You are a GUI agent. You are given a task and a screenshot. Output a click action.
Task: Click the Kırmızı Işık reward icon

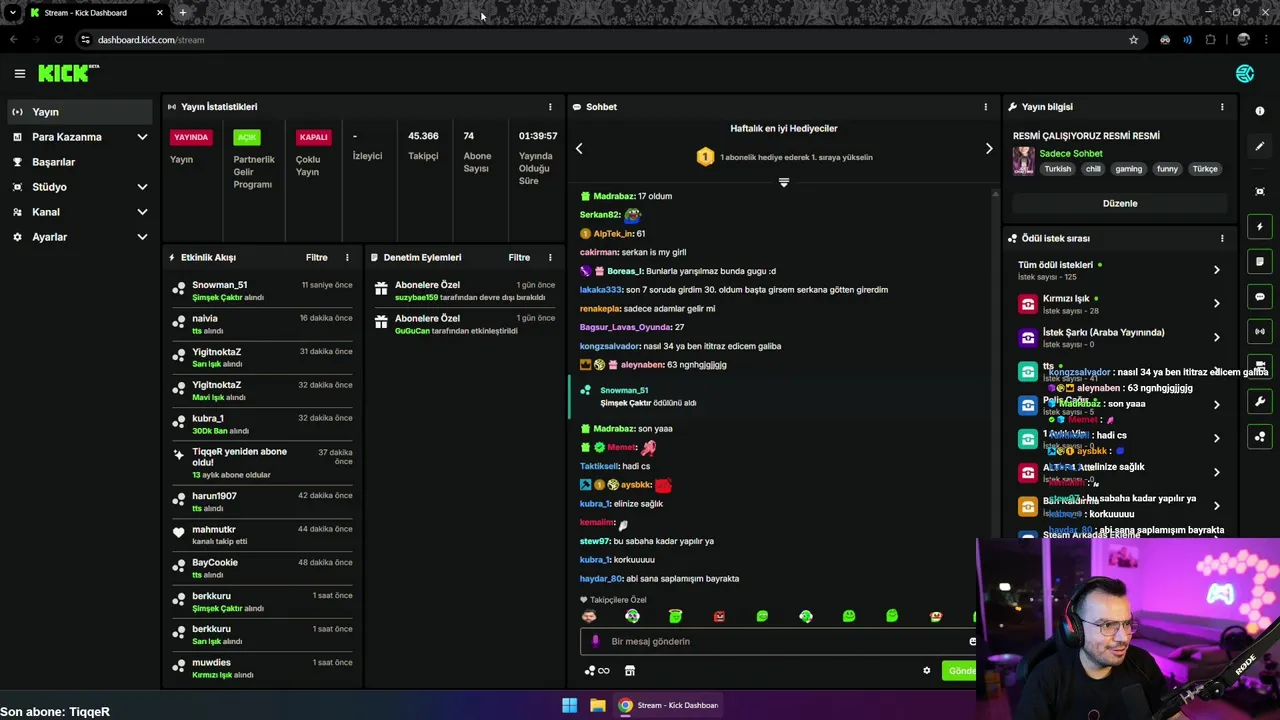(x=1027, y=304)
